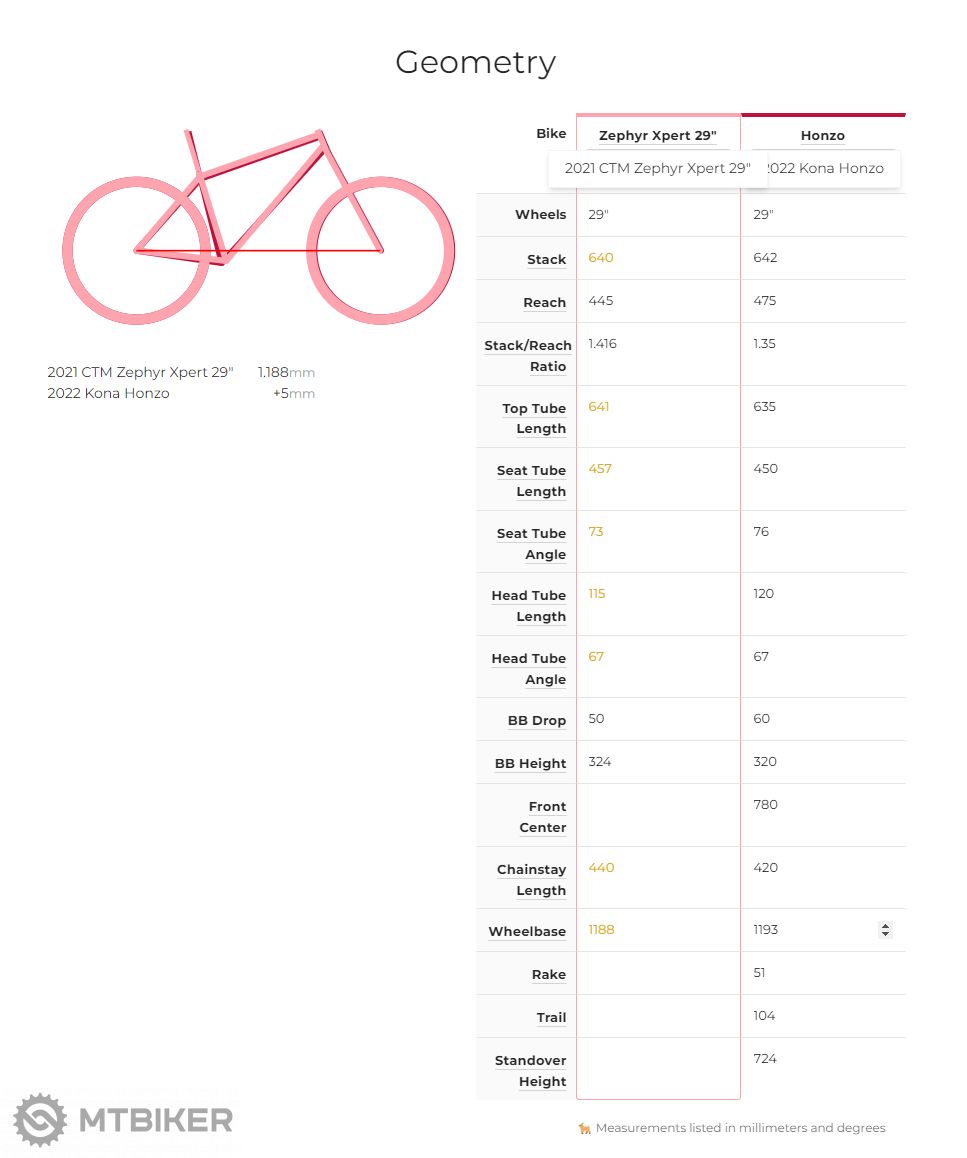Image resolution: width=967 pixels, height=1158 pixels.
Task: Select the Zephyr Xpert 29" column header
Action: pyautogui.click(x=657, y=136)
